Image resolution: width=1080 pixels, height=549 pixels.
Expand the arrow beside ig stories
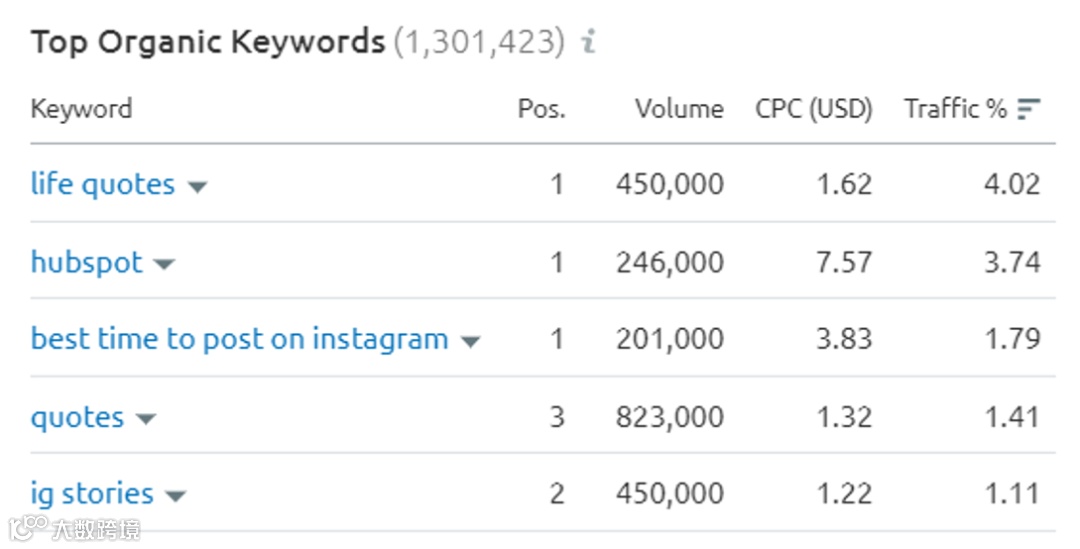click(176, 495)
